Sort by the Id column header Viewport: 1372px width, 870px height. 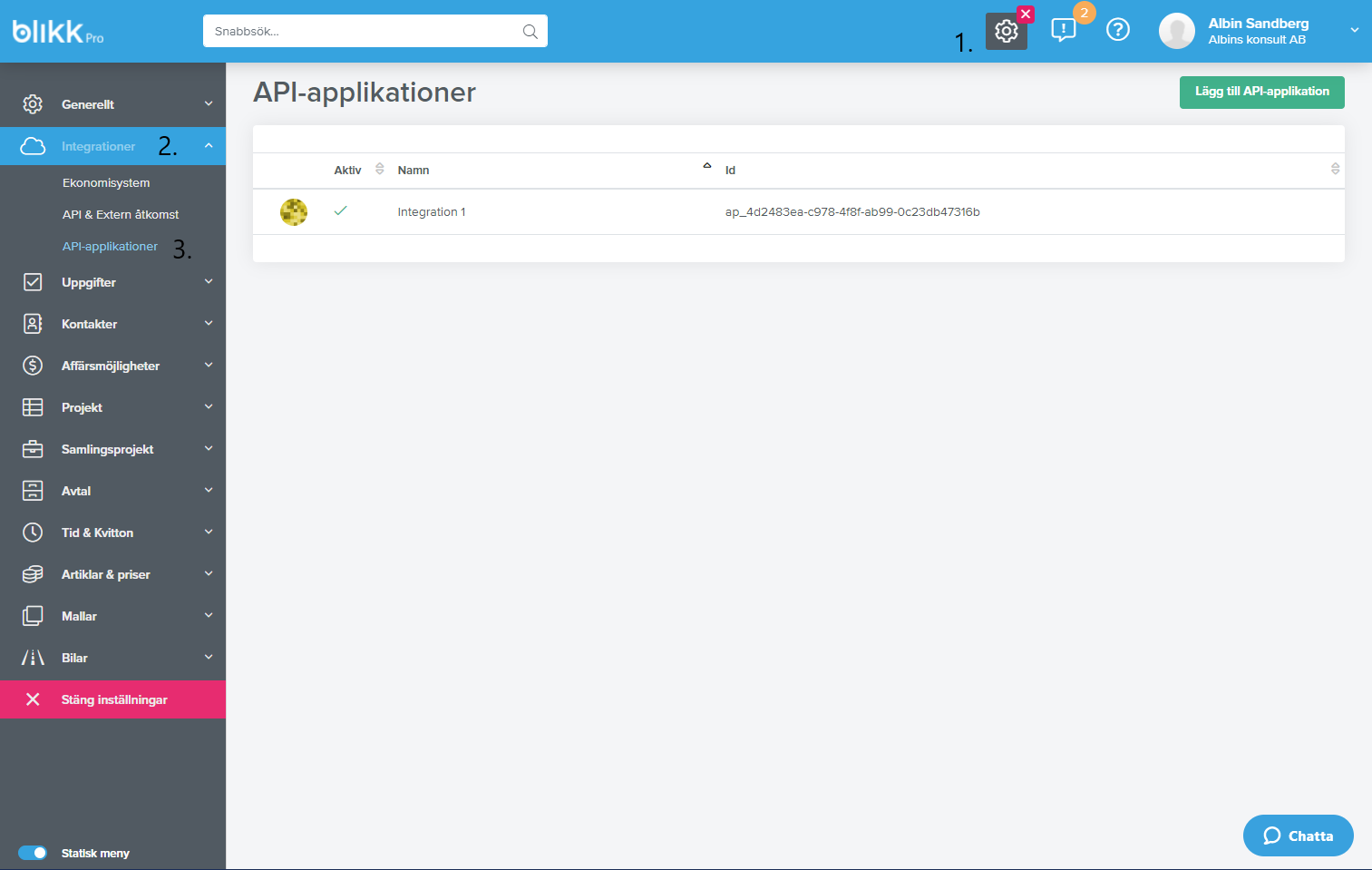tap(730, 170)
